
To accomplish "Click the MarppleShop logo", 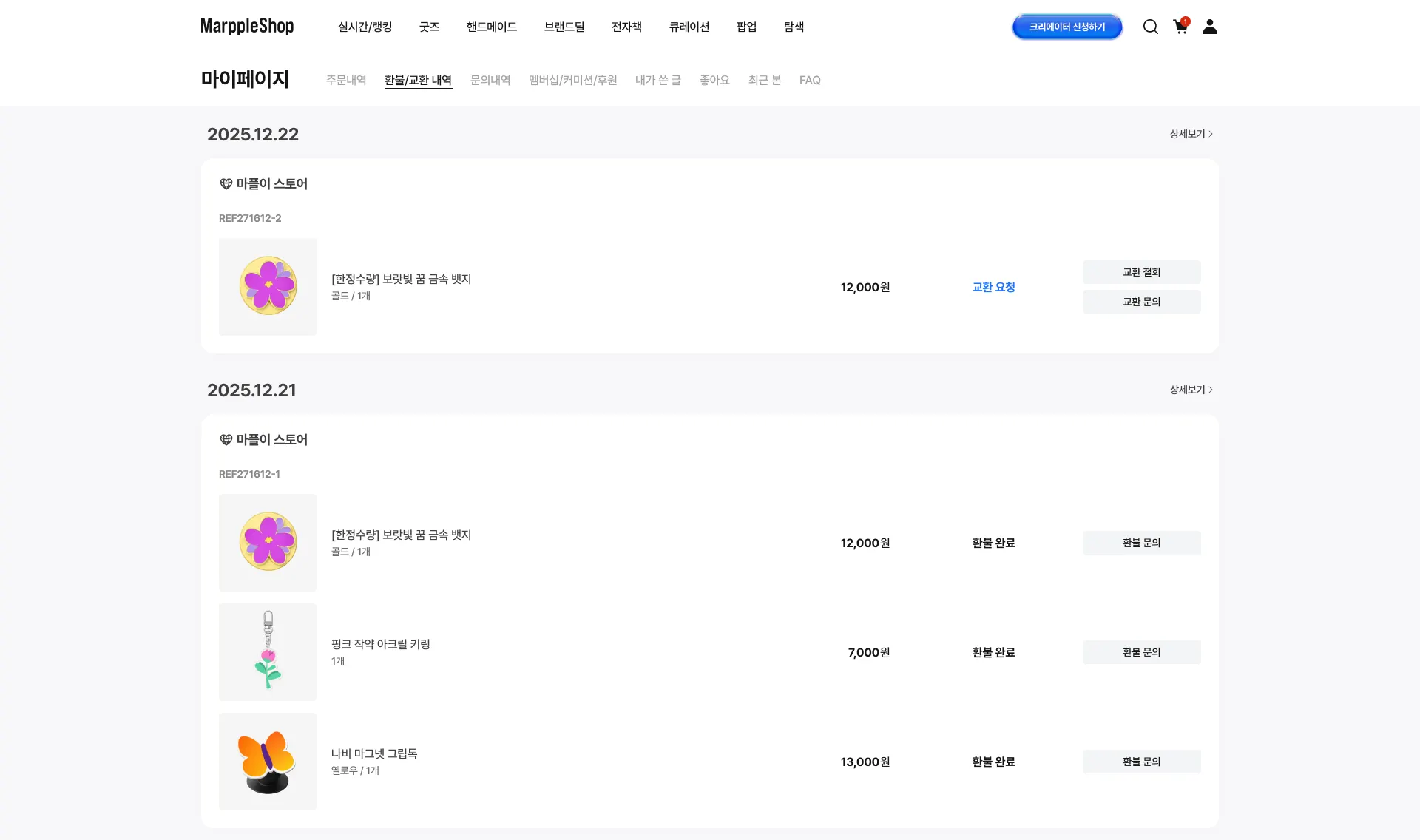I will pos(247,27).
